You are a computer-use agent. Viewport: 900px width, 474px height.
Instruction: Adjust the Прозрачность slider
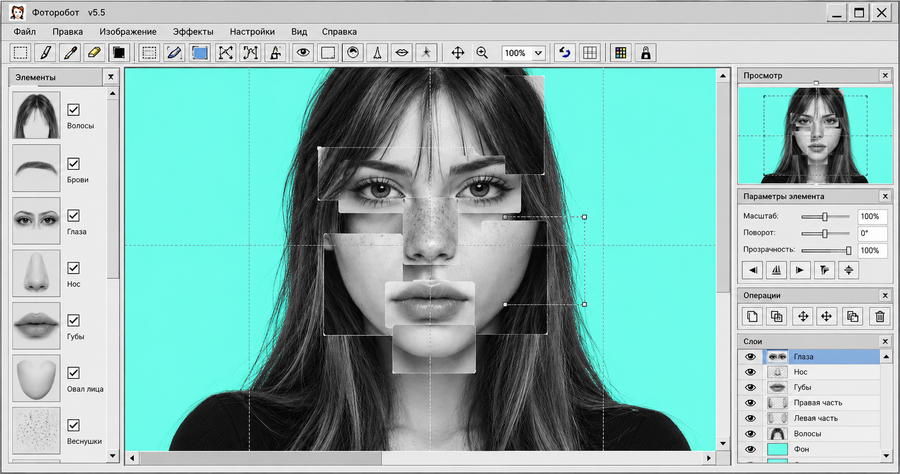[848, 250]
